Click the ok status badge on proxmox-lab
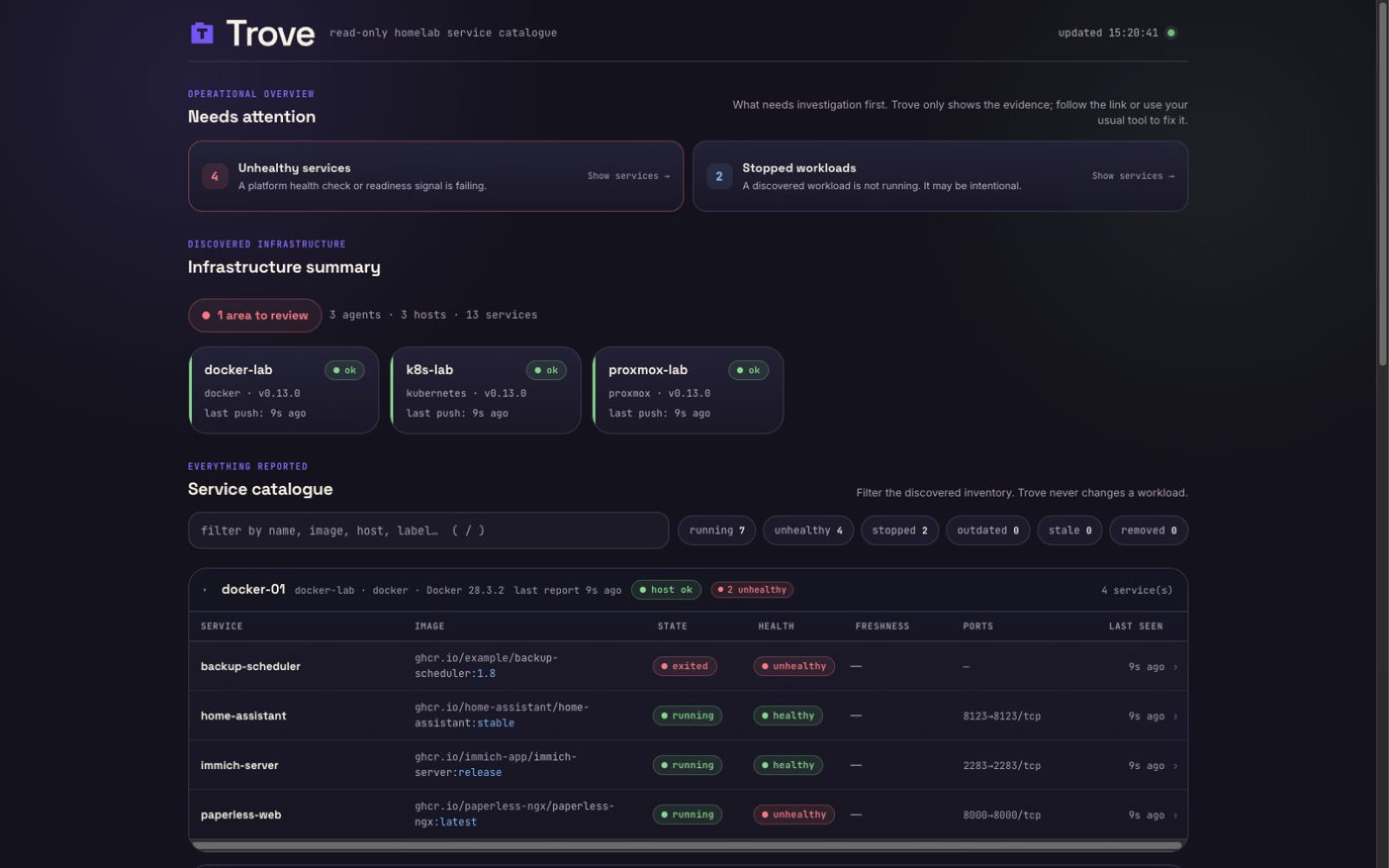 (748, 371)
